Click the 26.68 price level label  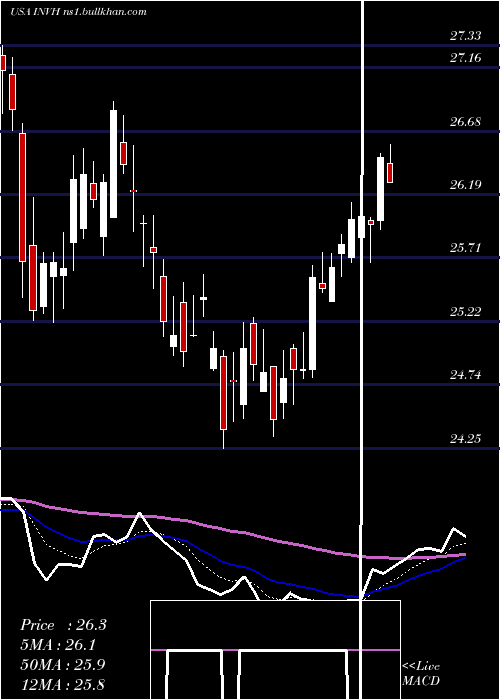[466, 121]
